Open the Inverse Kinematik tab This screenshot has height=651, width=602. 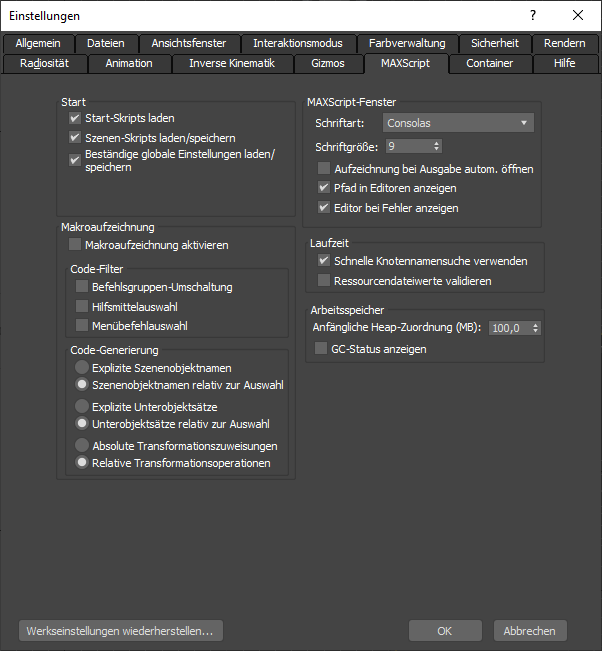[231, 63]
